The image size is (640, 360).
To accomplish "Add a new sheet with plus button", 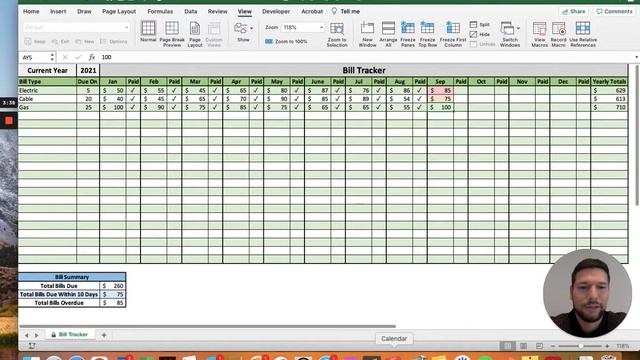I will [x=104, y=335].
